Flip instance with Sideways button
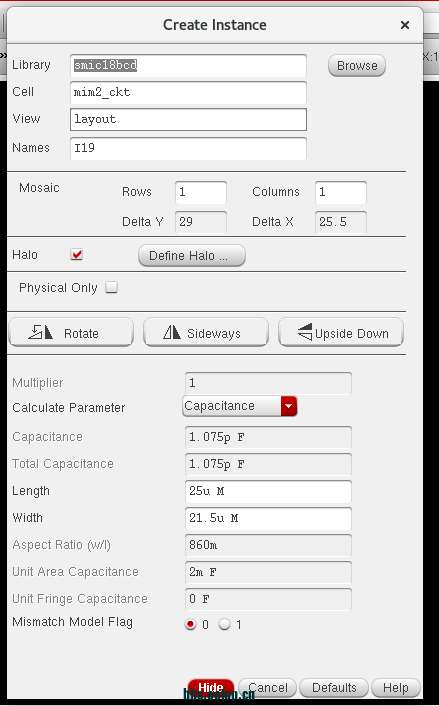Image resolution: width=439 pixels, height=706 pixels. 206,332
